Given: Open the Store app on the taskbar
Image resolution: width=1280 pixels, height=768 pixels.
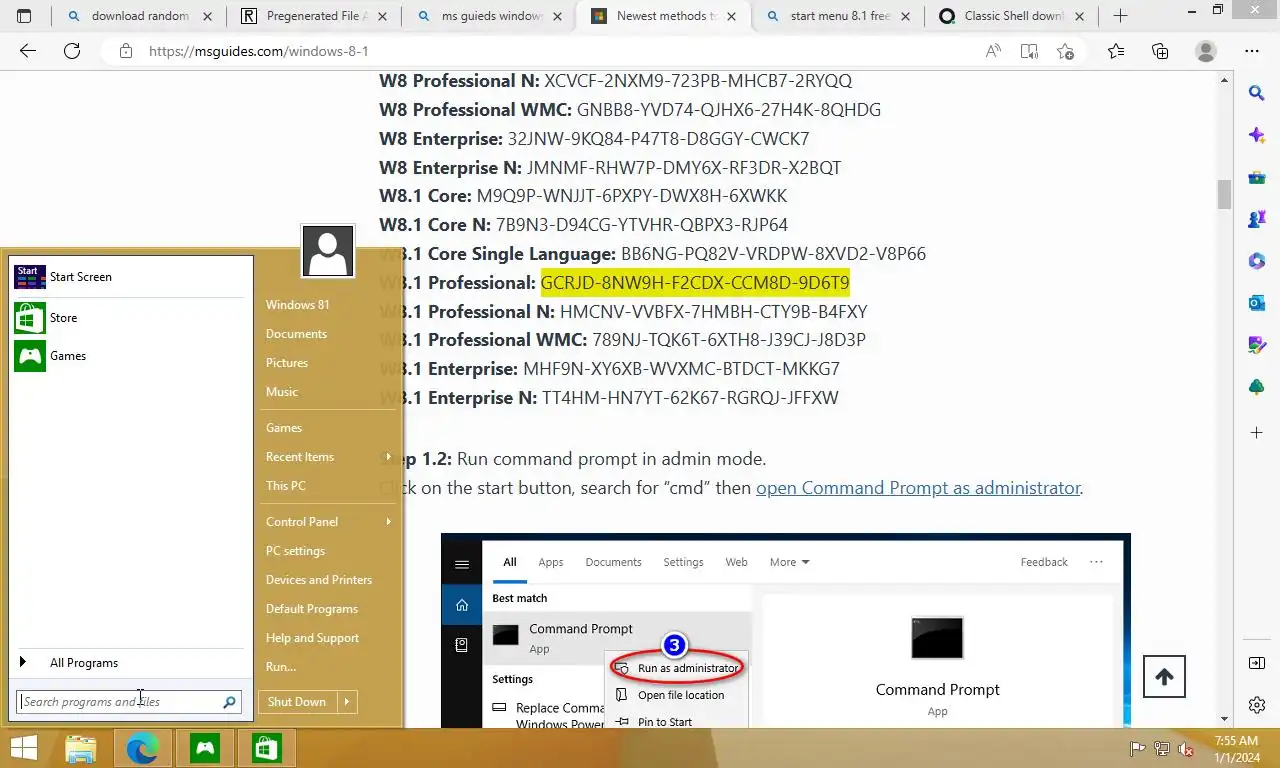Looking at the screenshot, I should coord(266,748).
